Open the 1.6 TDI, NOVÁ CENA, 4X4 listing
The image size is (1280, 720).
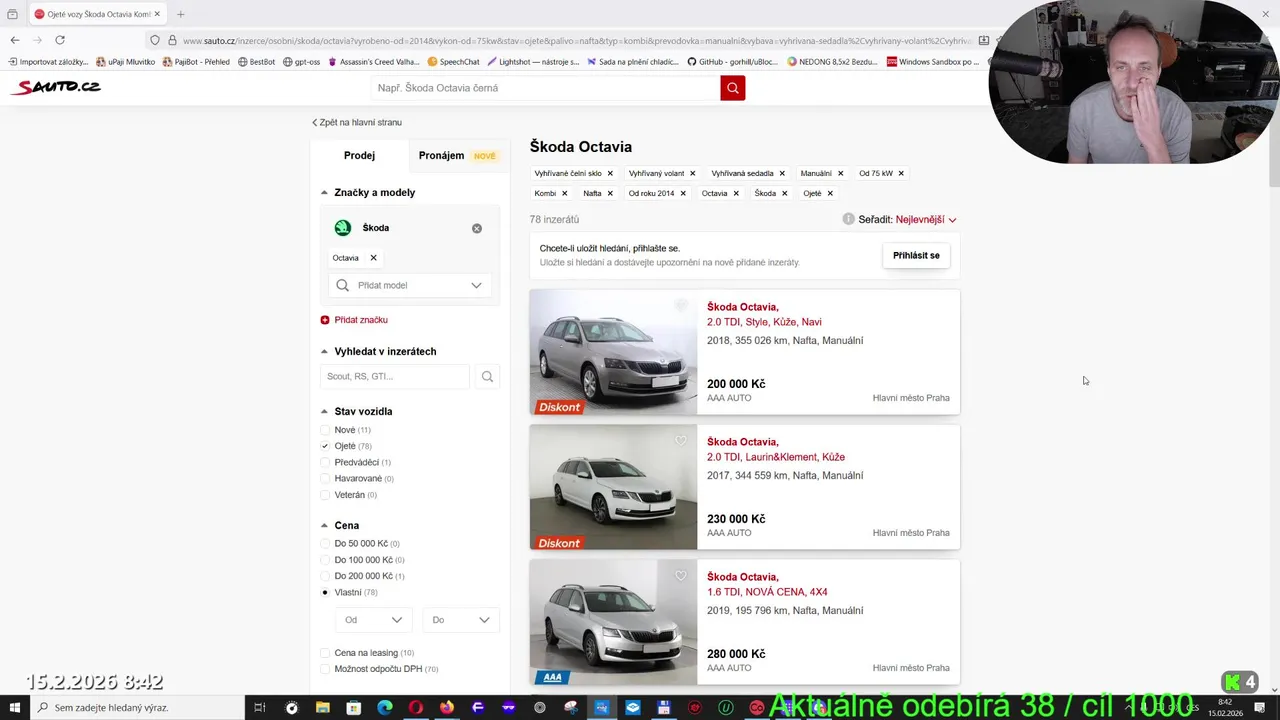(767, 592)
